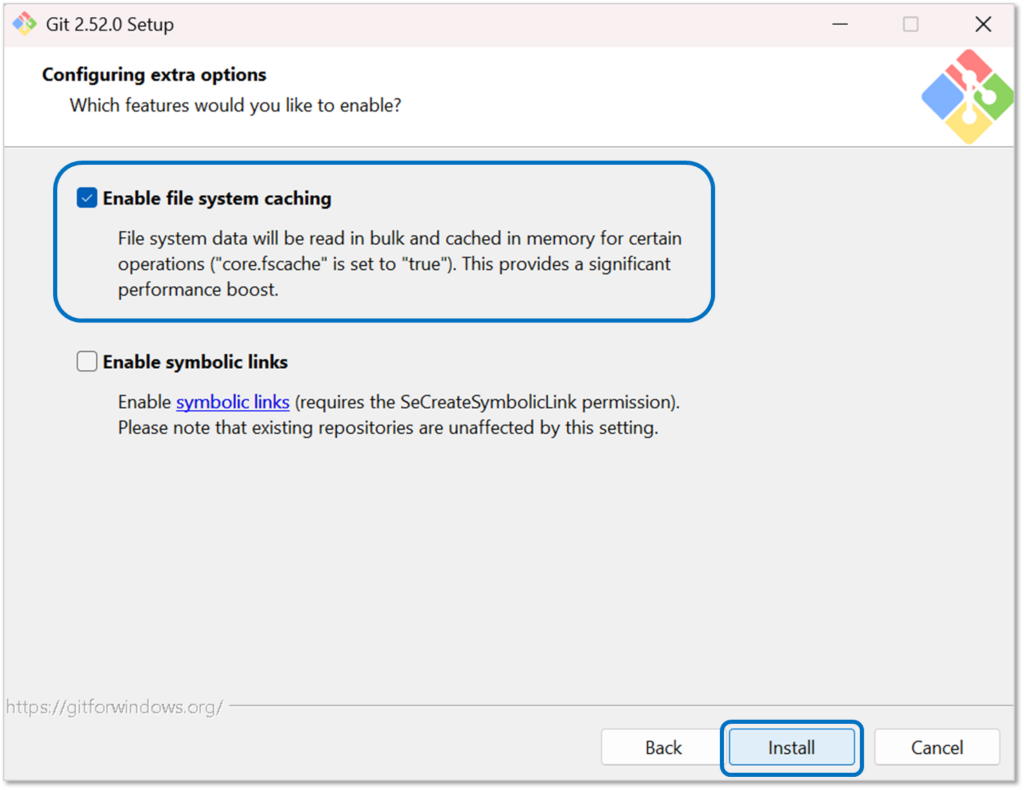
Task: Click the 'Git 2.52.0 Setup' title text
Action: pyautogui.click(x=110, y=24)
